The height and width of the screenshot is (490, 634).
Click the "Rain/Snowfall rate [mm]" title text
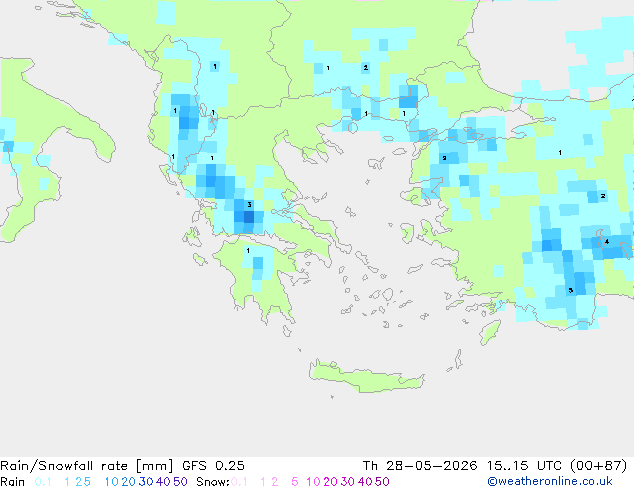(87, 466)
